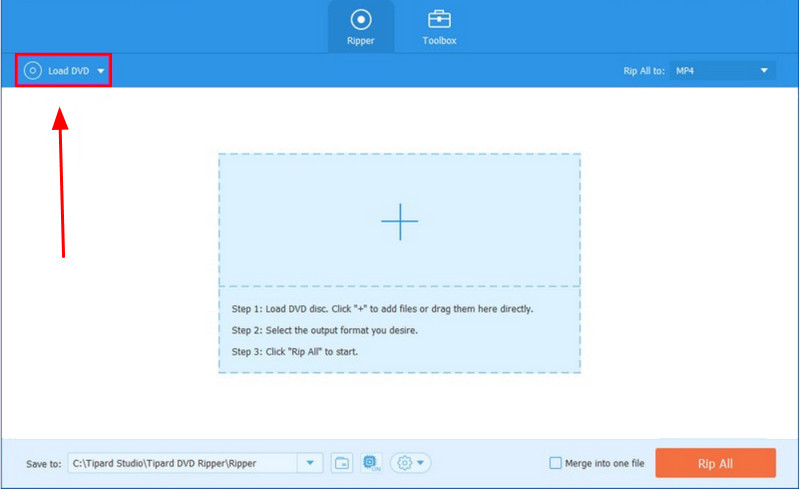Screen dimensions: 800x489
Task: Toggle the GPU acceleration icon
Action: 370,463
